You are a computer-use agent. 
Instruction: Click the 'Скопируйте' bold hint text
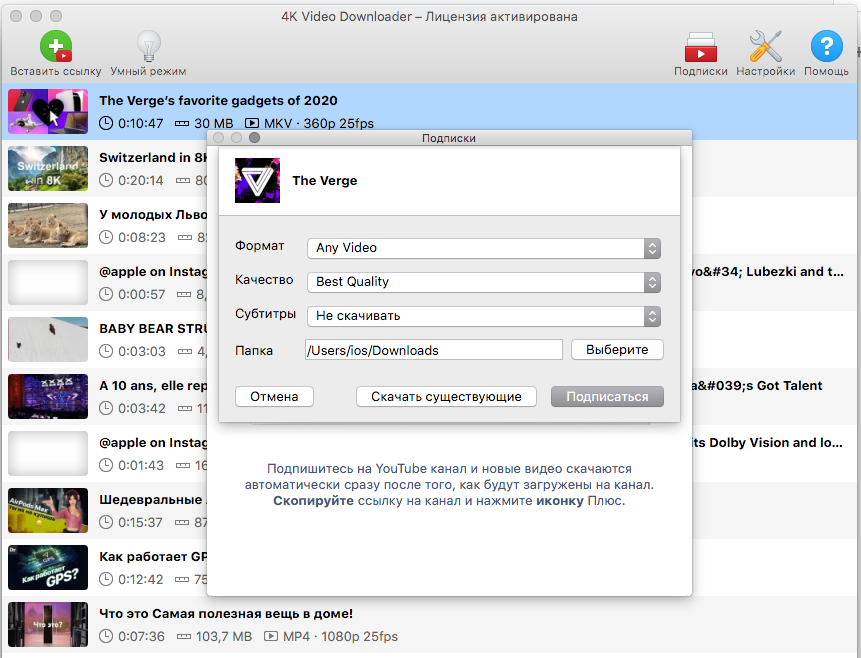314,501
